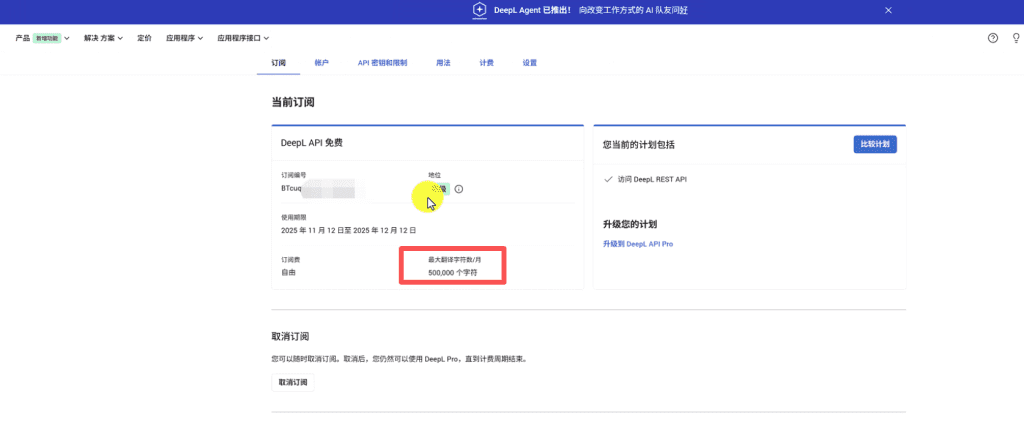Click the 取消订阅 section heading
Screen dimensions: 1024x431
[x=290, y=336]
